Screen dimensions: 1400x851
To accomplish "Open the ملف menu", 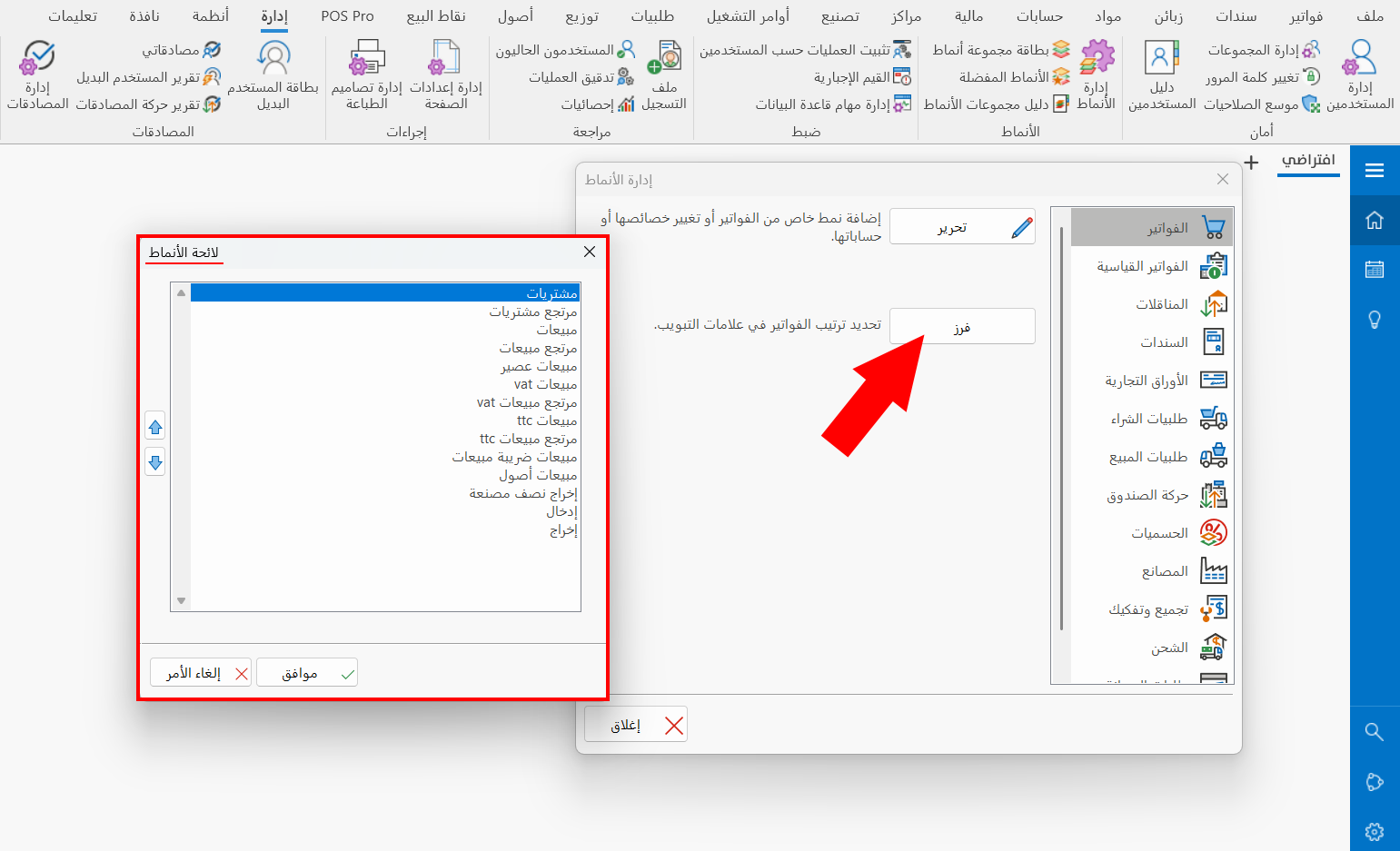I will click(x=1370, y=16).
